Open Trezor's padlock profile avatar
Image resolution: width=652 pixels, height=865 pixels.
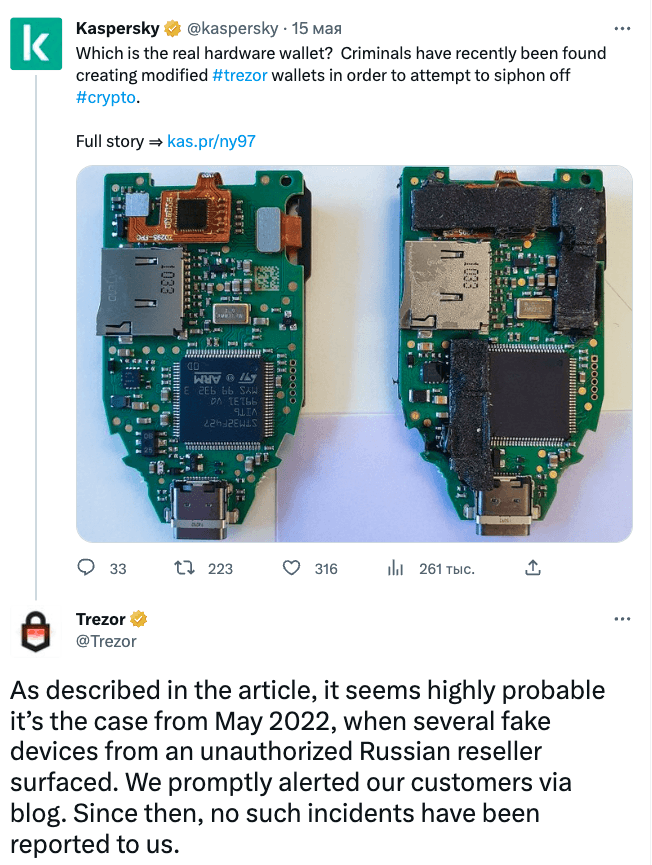point(36,634)
